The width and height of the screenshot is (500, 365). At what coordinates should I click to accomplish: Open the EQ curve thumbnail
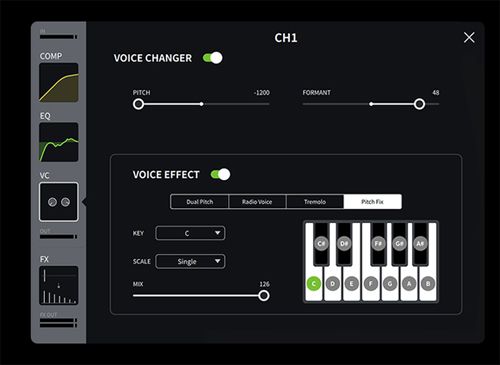click(x=59, y=142)
